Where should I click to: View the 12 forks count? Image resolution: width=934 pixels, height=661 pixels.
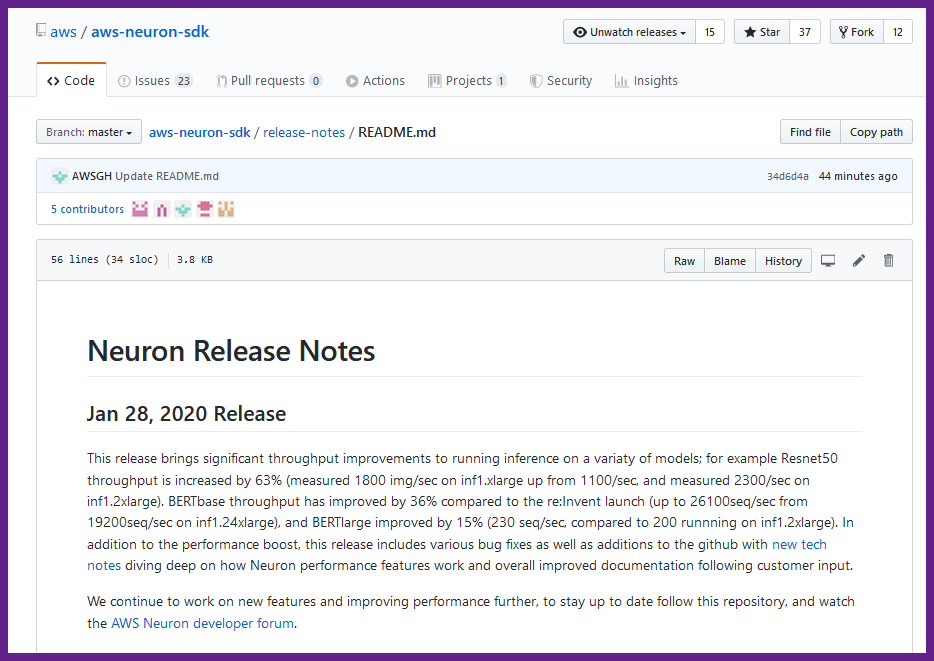tap(898, 32)
